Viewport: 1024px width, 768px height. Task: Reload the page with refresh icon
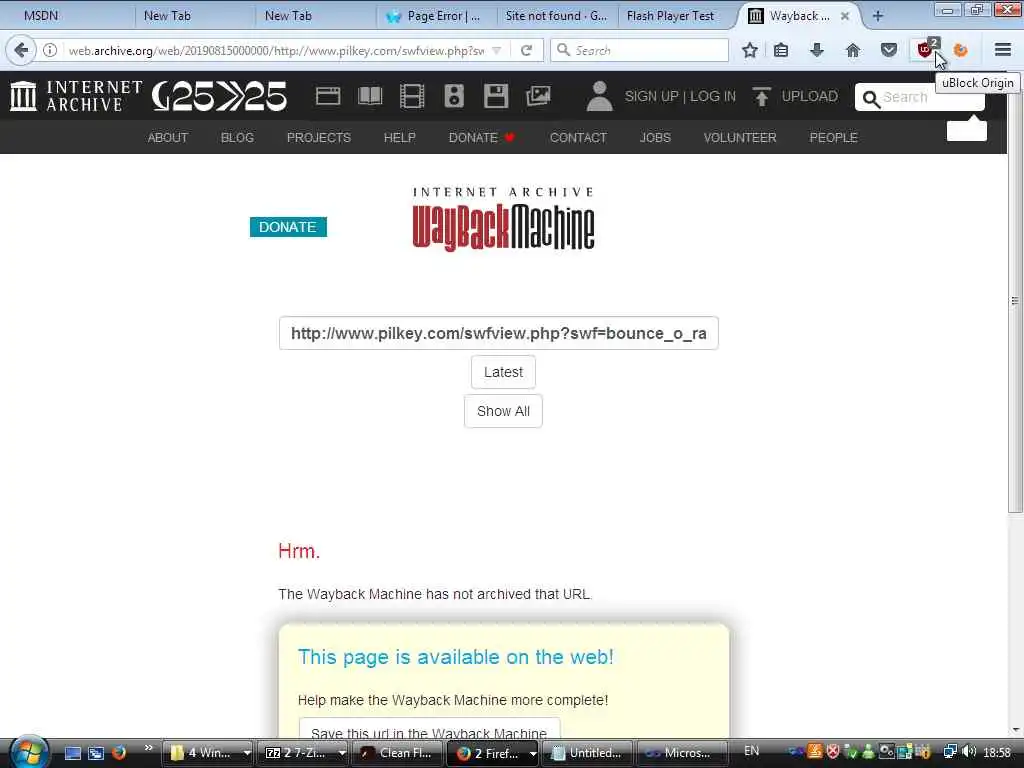526,50
